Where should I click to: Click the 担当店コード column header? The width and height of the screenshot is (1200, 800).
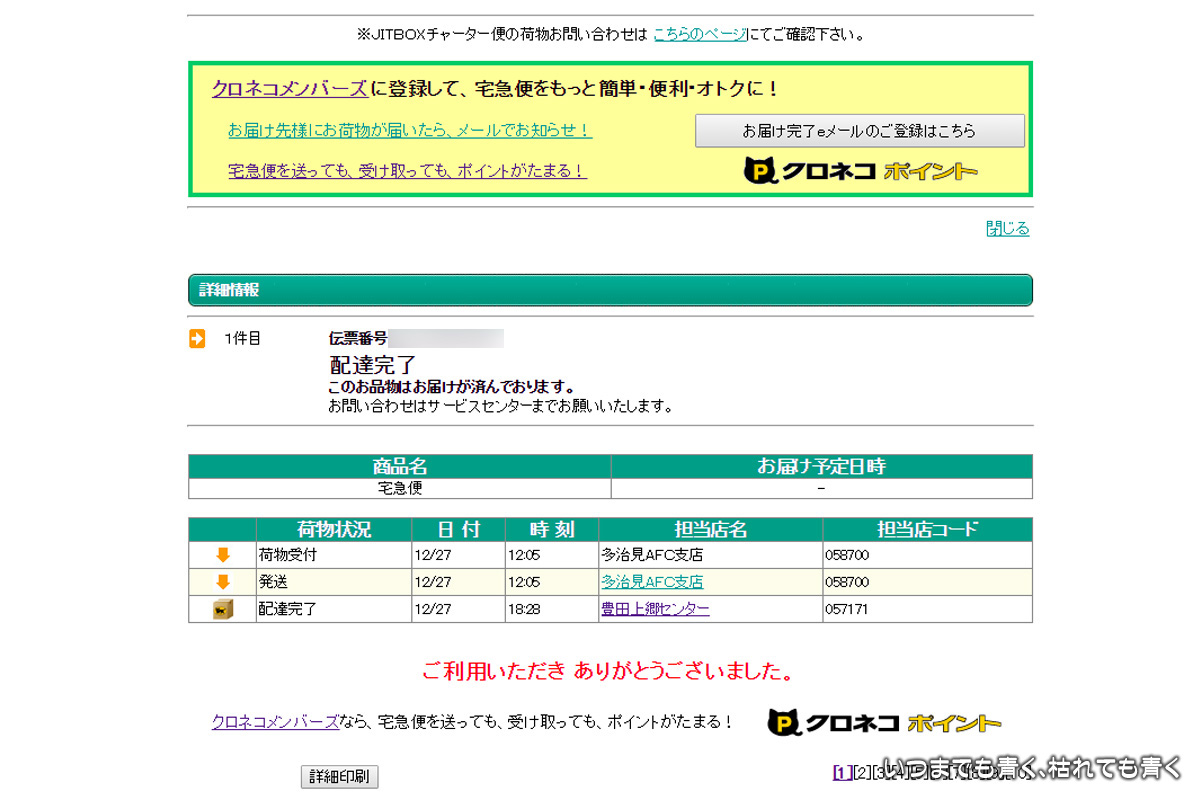point(926,530)
